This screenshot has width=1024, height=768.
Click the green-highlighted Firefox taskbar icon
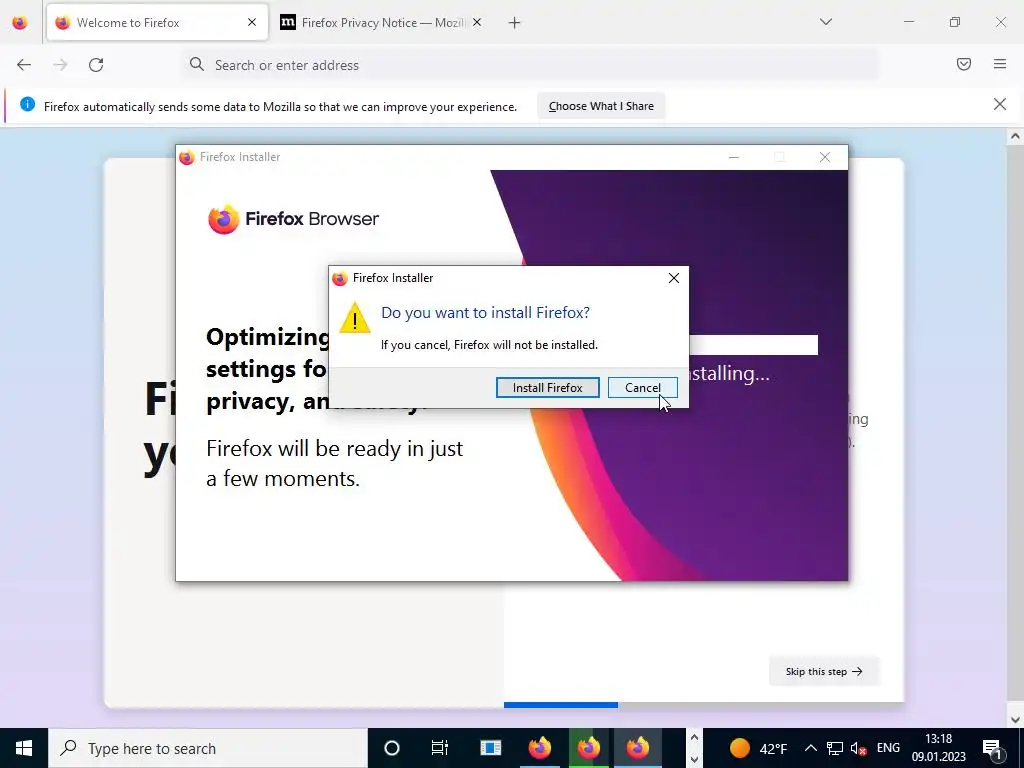[x=588, y=748]
